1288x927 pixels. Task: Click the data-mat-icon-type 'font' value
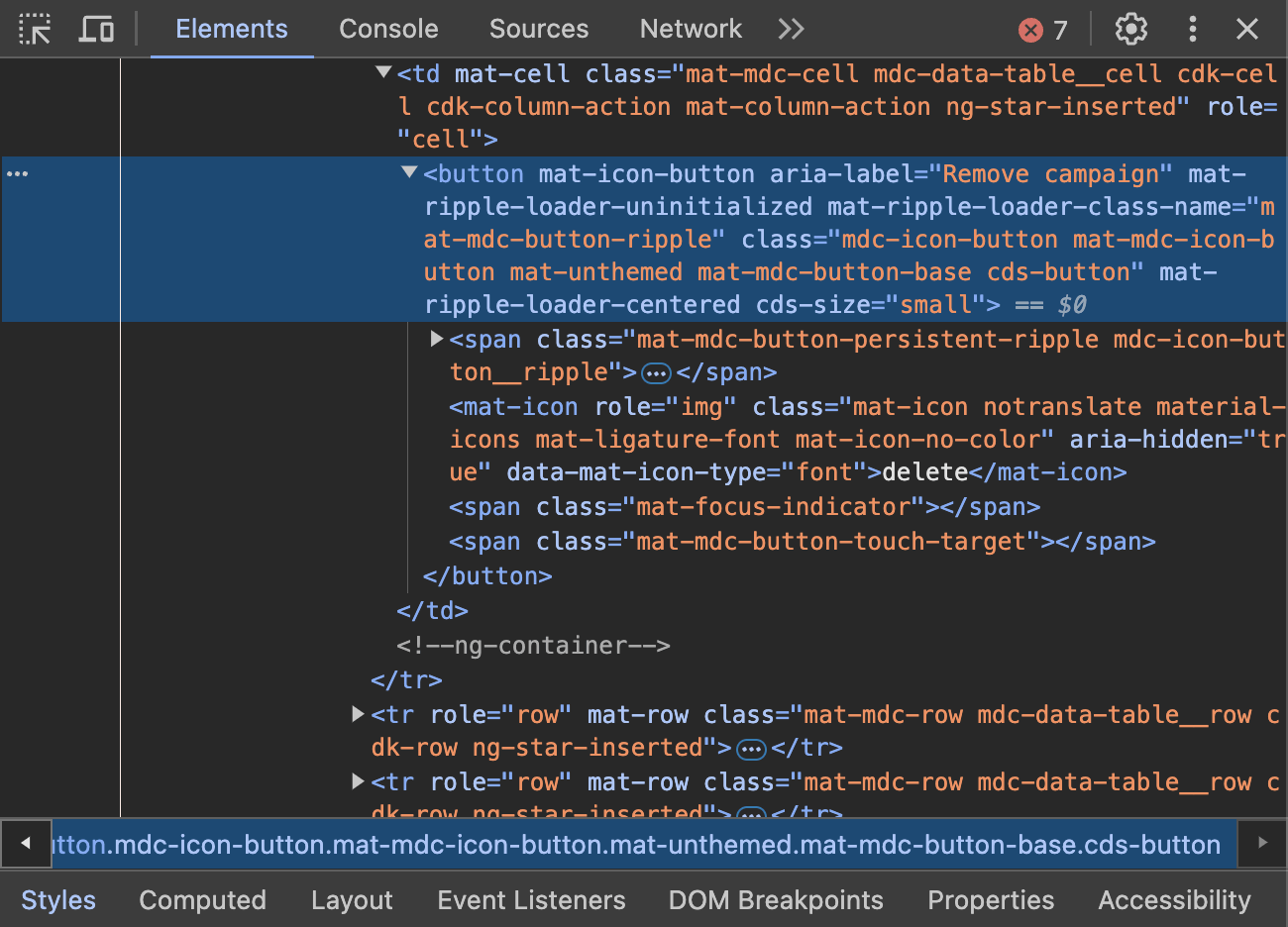point(825,472)
